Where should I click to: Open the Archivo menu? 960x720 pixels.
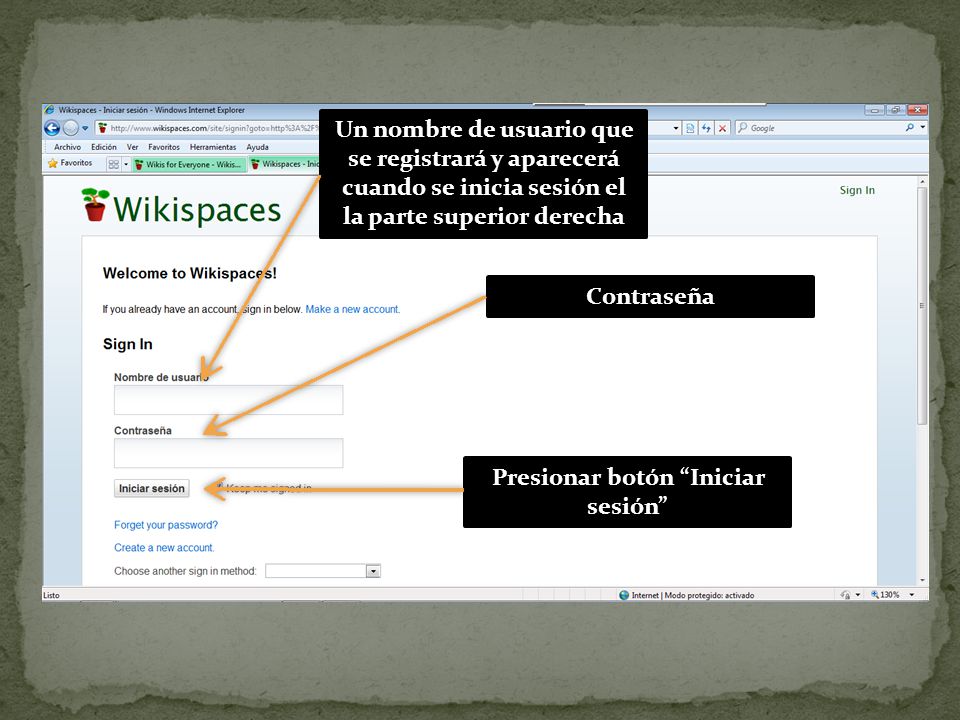click(67, 147)
